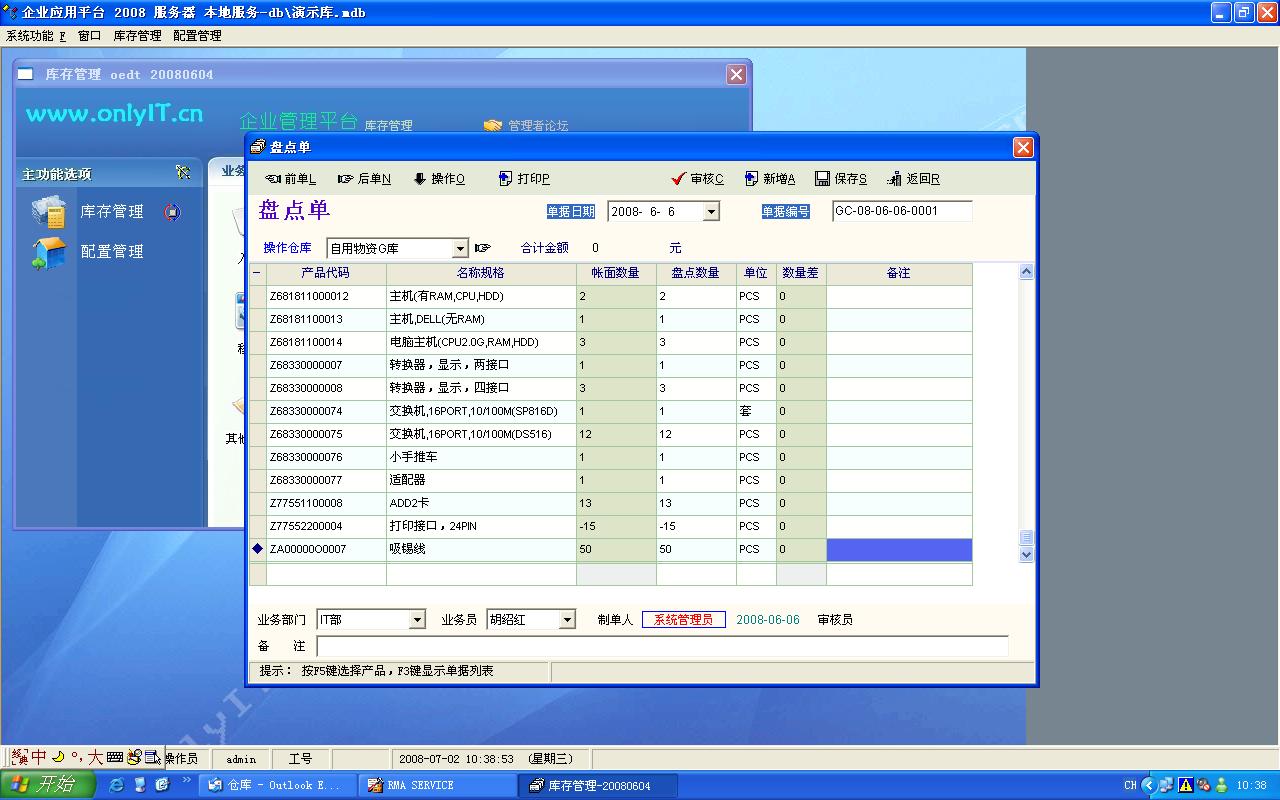Viewport: 1280px width, 800px height.
Task: Create a new sheet with 新增
Action: tap(769, 179)
